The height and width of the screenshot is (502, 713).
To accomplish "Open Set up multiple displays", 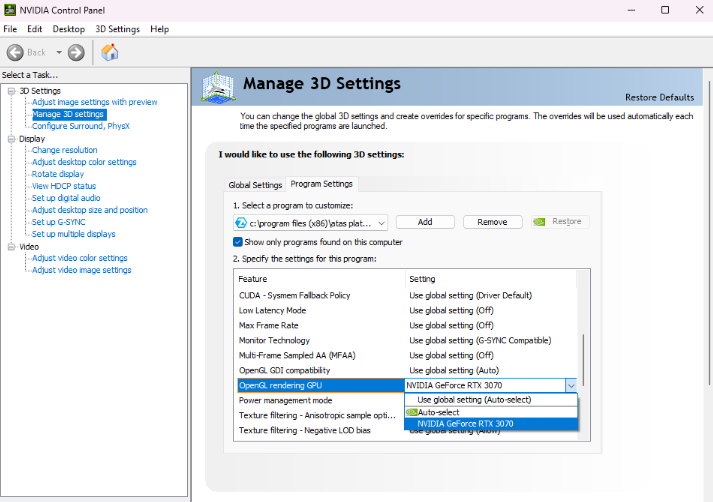I will point(74,234).
